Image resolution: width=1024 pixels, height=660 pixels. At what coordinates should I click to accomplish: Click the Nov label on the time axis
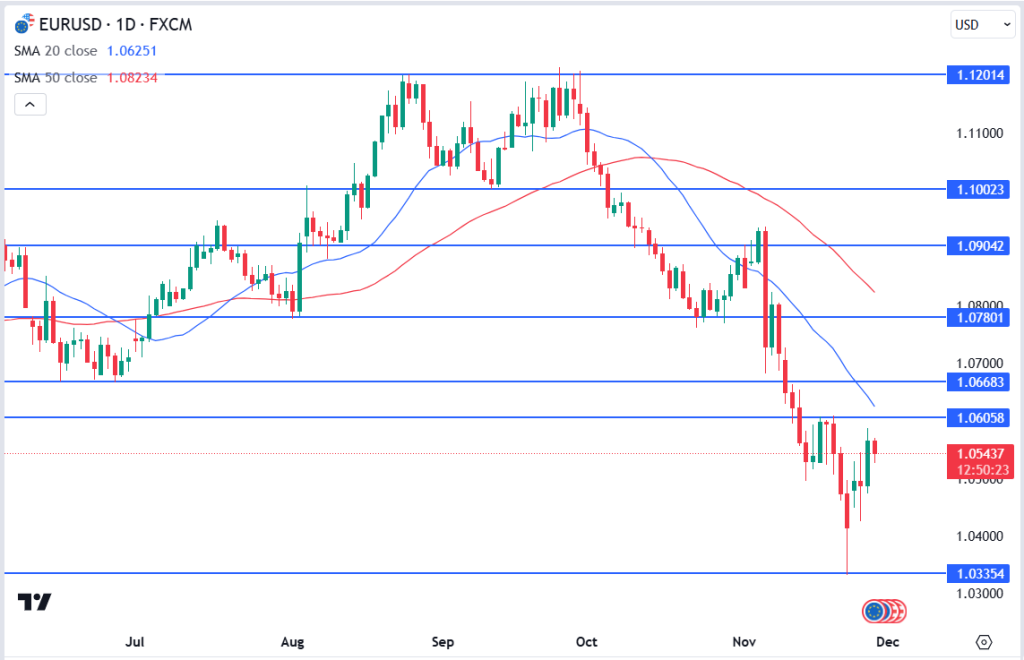(739, 641)
